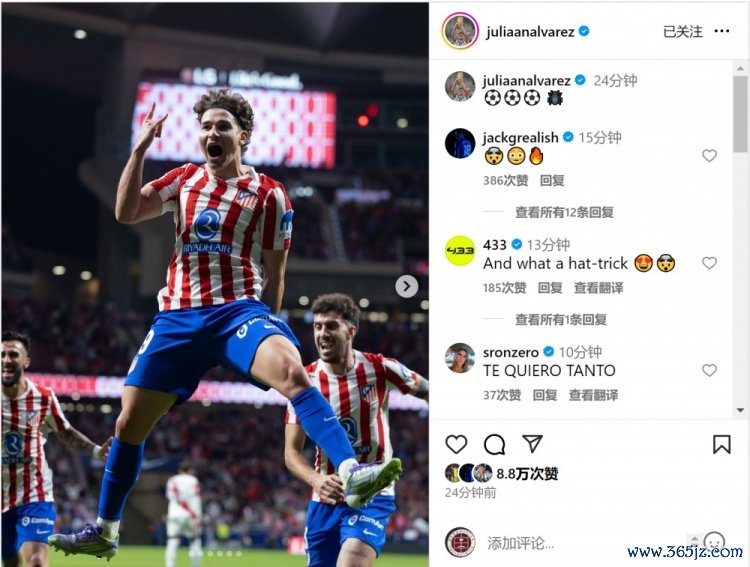Expand all 12 replies under jackgrealish
Viewport: 750px width, 567px height.
[564, 212]
